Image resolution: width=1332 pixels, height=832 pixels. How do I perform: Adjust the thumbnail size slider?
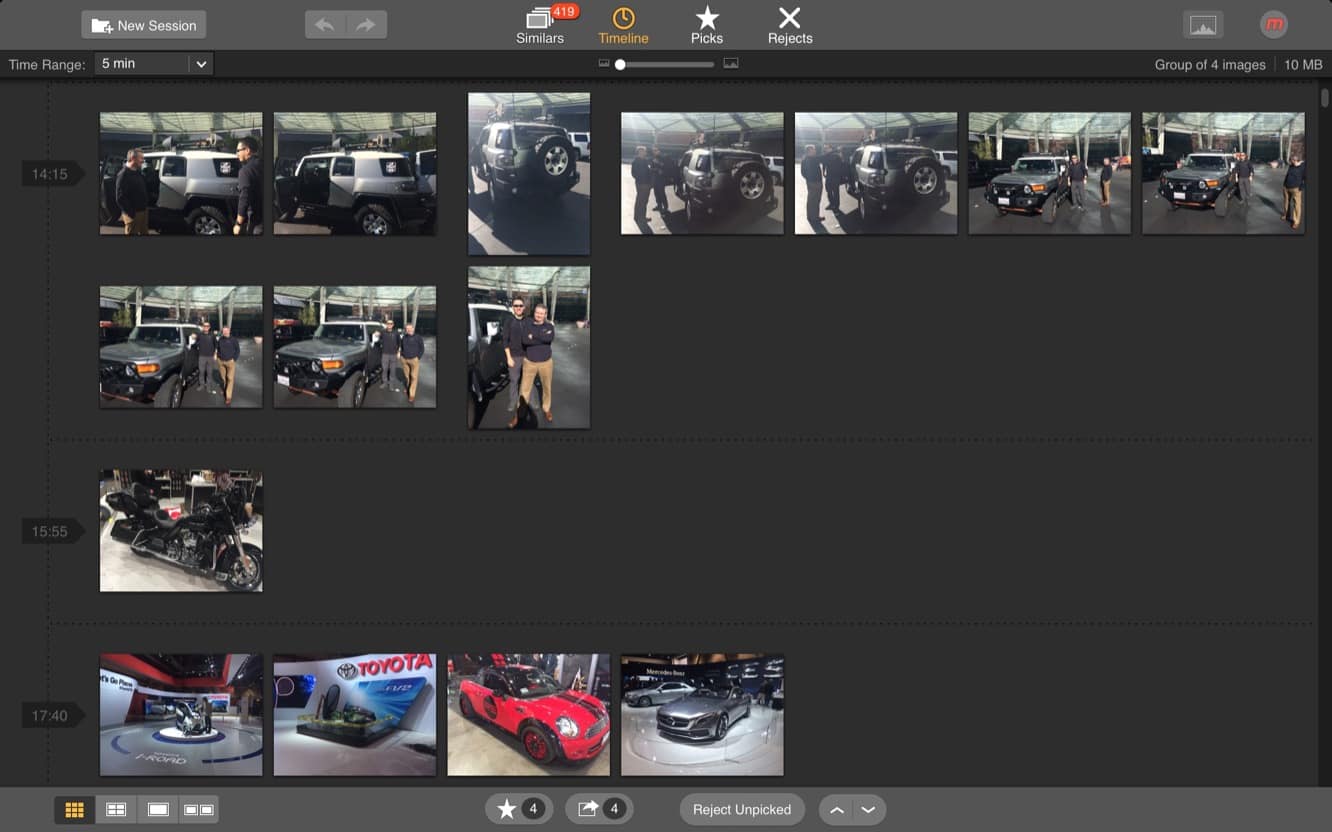click(x=620, y=63)
